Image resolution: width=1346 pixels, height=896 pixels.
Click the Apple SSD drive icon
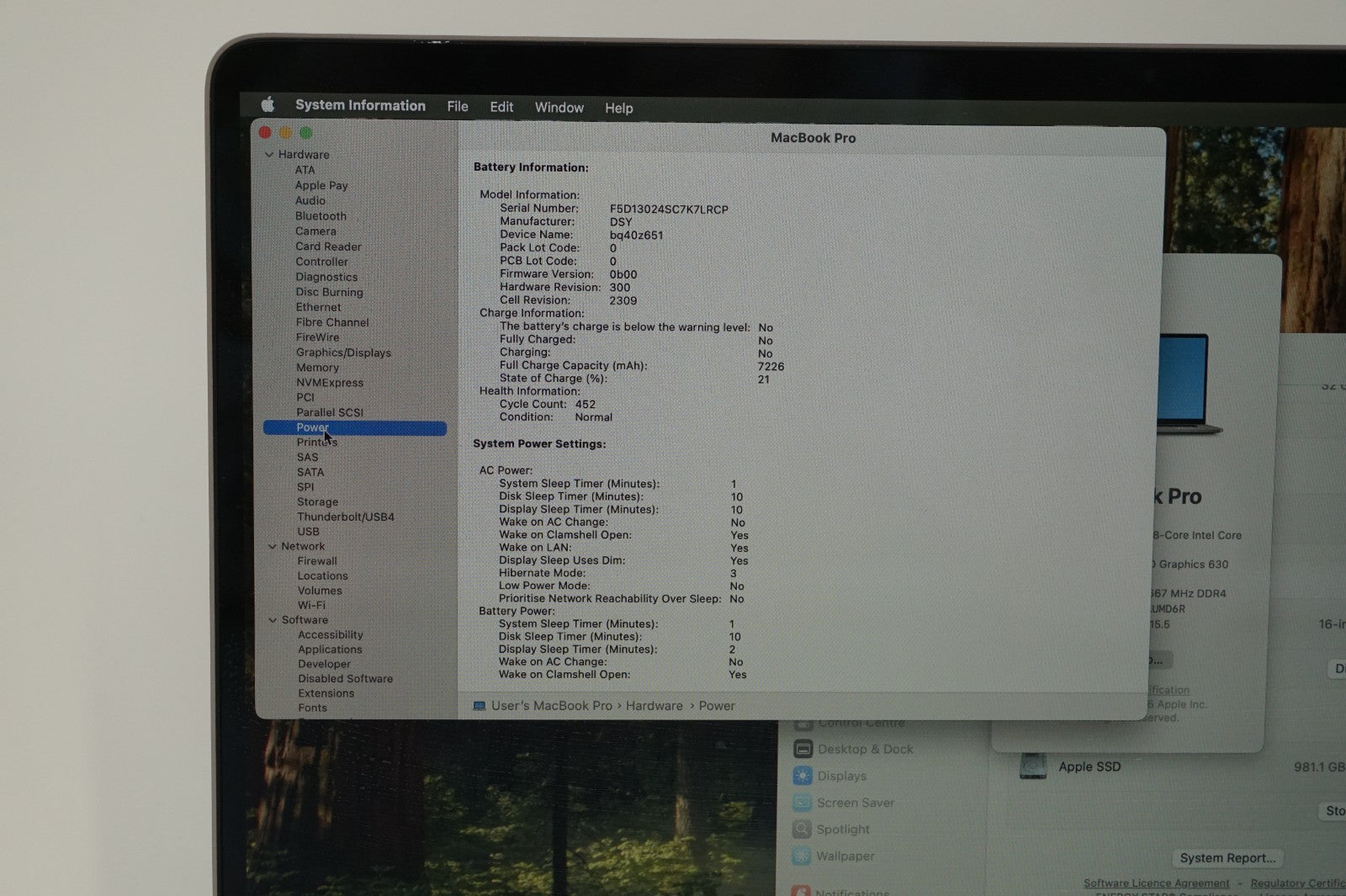(1033, 766)
